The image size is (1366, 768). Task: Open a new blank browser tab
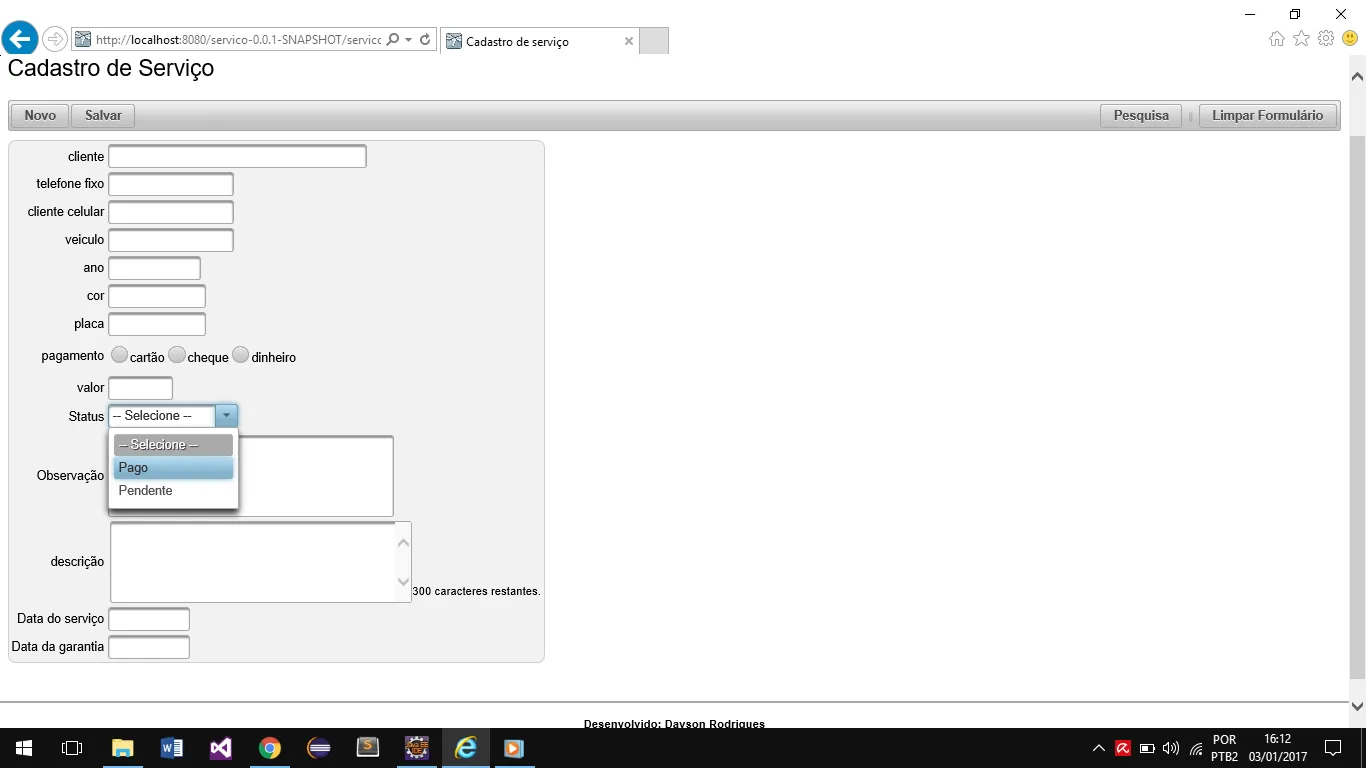click(653, 41)
